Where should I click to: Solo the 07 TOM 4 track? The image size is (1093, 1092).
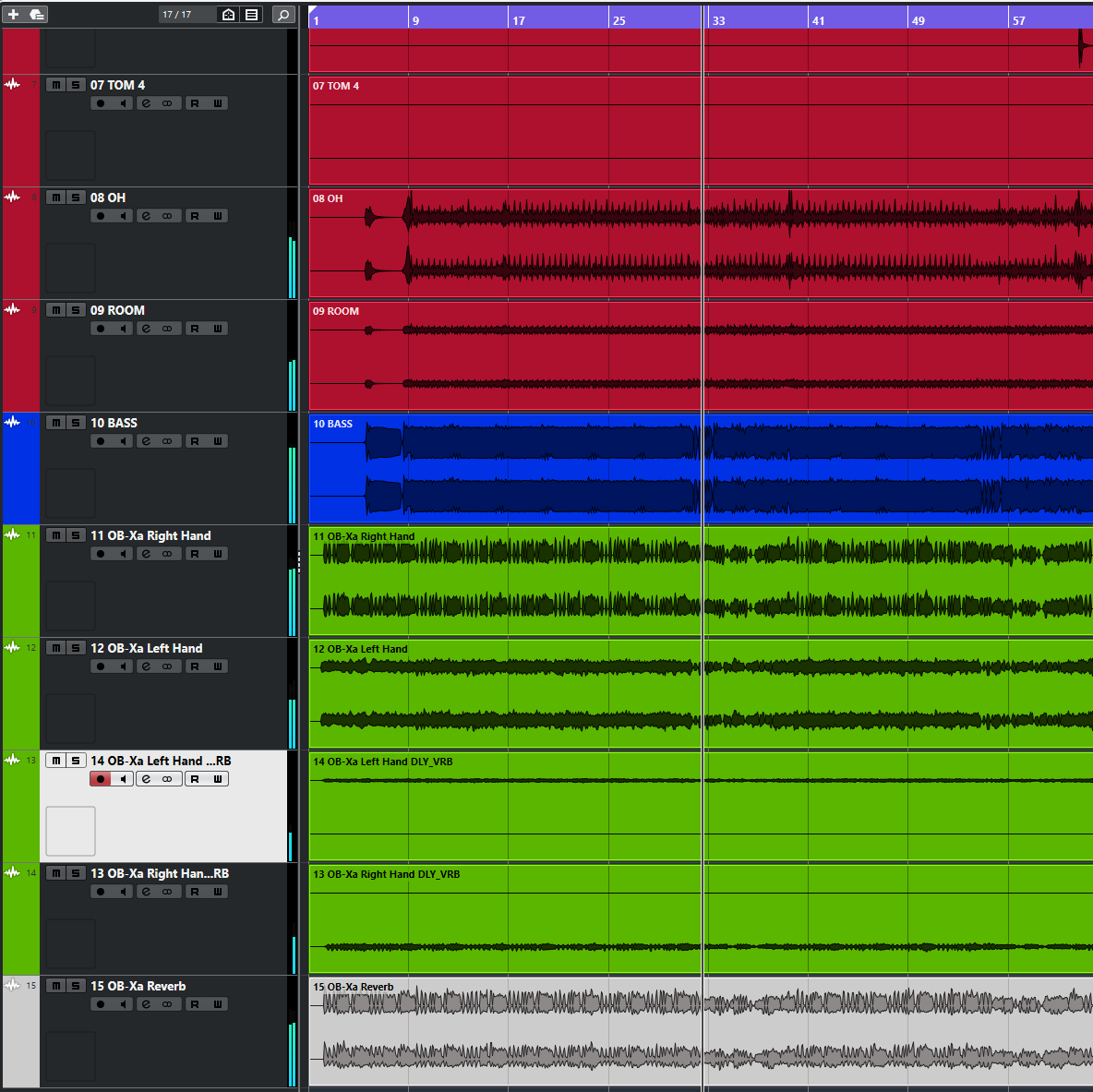pos(76,85)
